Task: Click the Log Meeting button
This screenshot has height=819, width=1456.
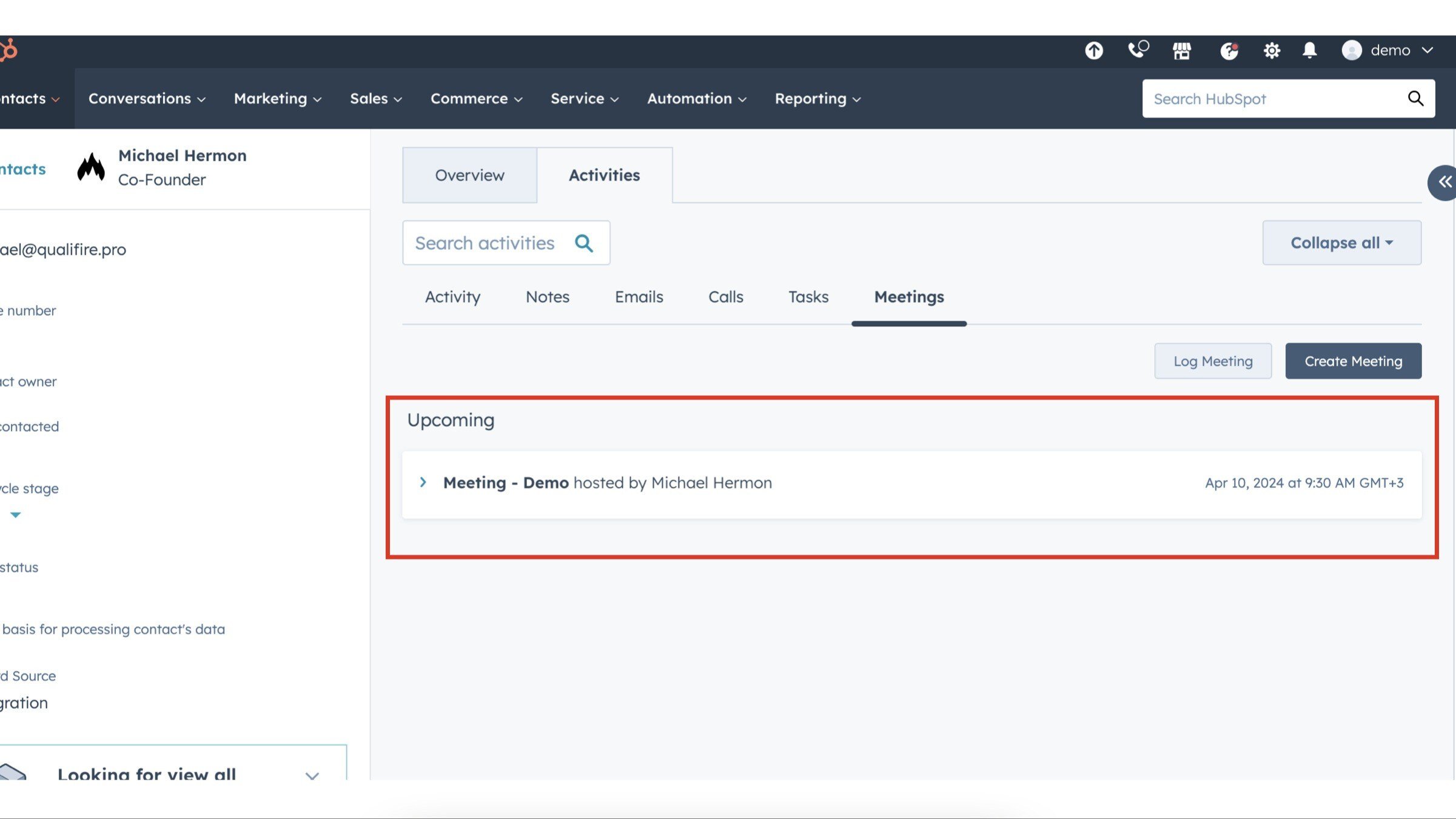Action: (x=1213, y=361)
